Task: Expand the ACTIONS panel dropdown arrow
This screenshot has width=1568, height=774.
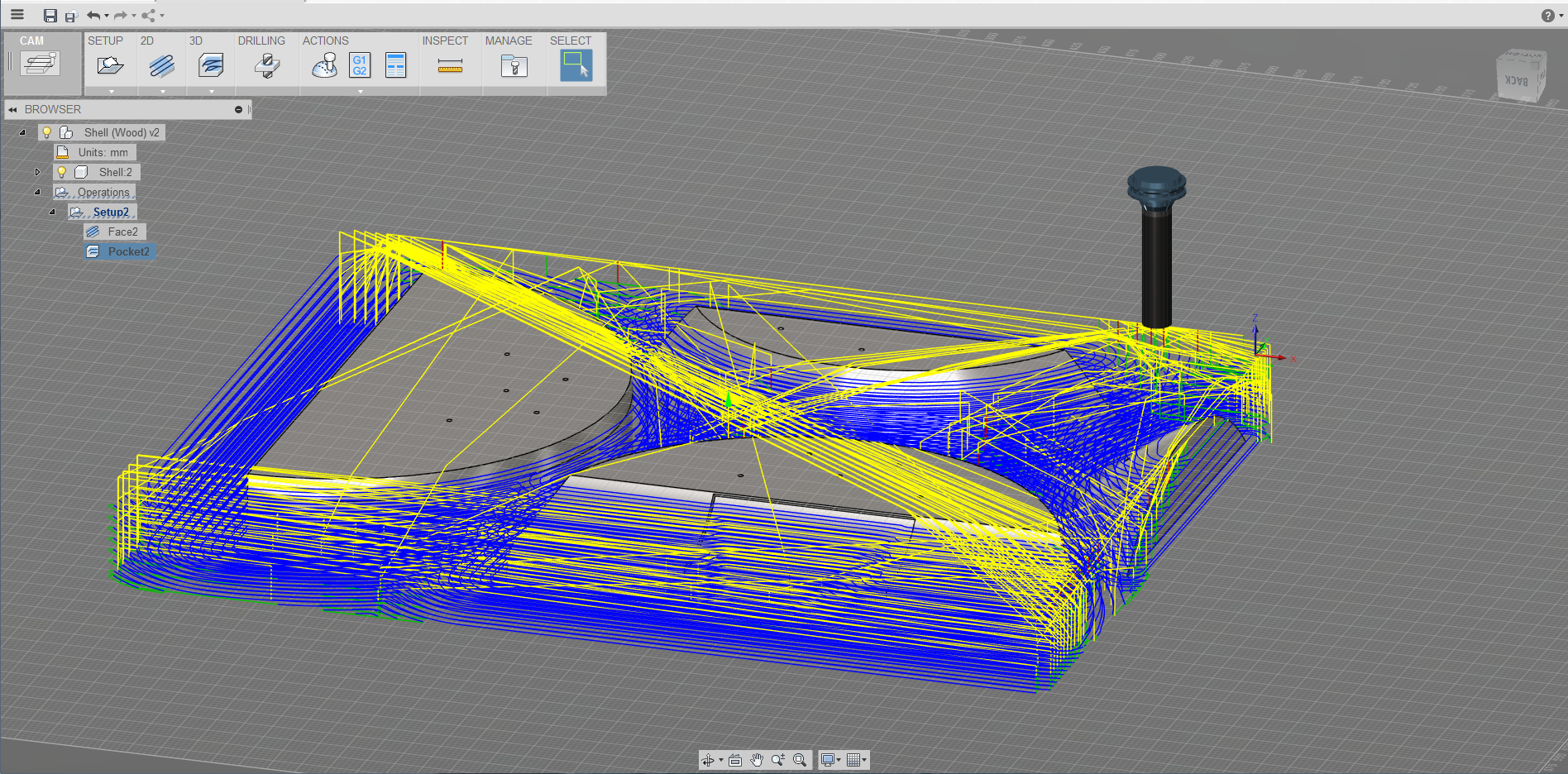Action: (360, 91)
